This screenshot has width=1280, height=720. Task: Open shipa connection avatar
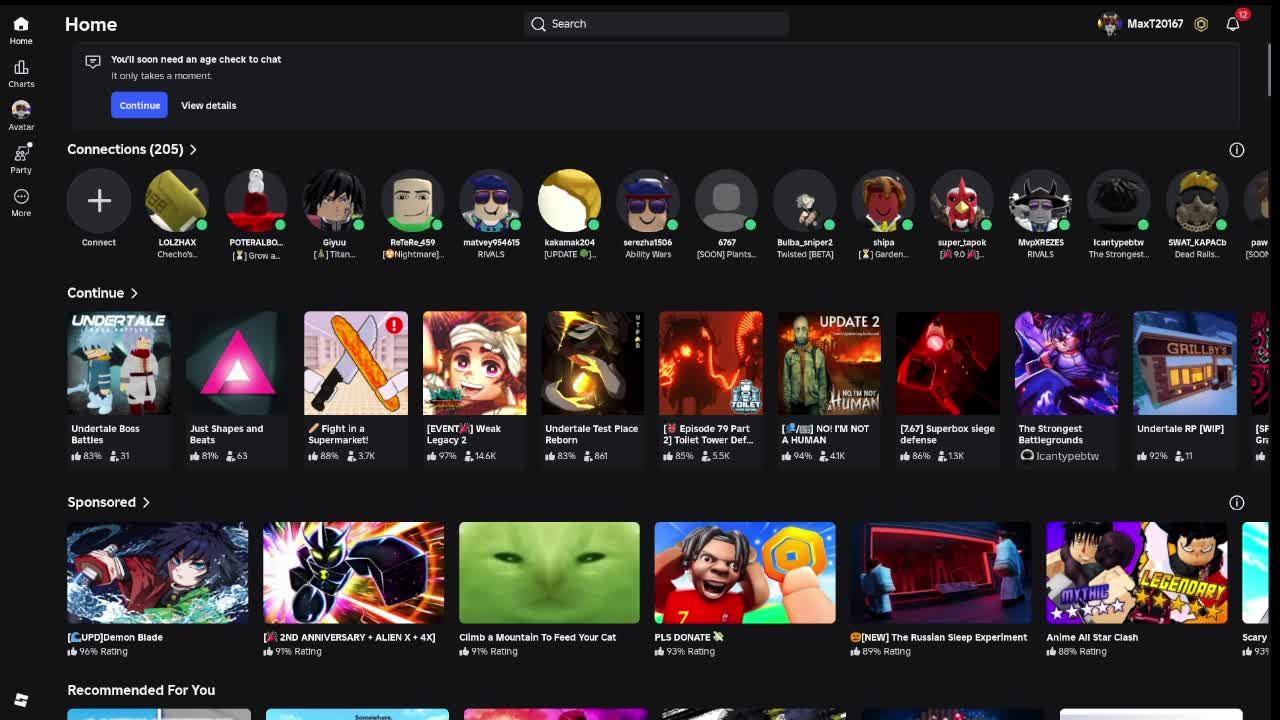point(883,201)
